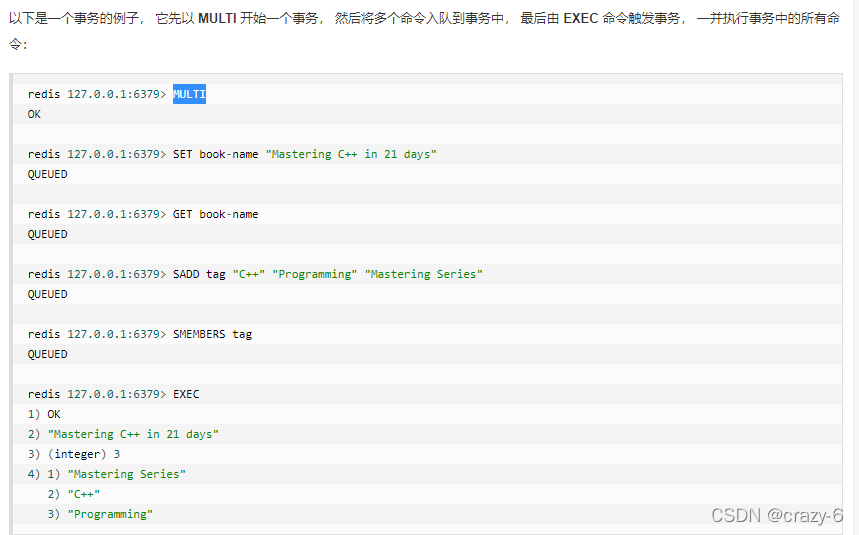The width and height of the screenshot is (859, 535).
Task: Click the "Mastering C++ in 21 days" string in SET command
Action: pyautogui.click(x=351, y=154)
